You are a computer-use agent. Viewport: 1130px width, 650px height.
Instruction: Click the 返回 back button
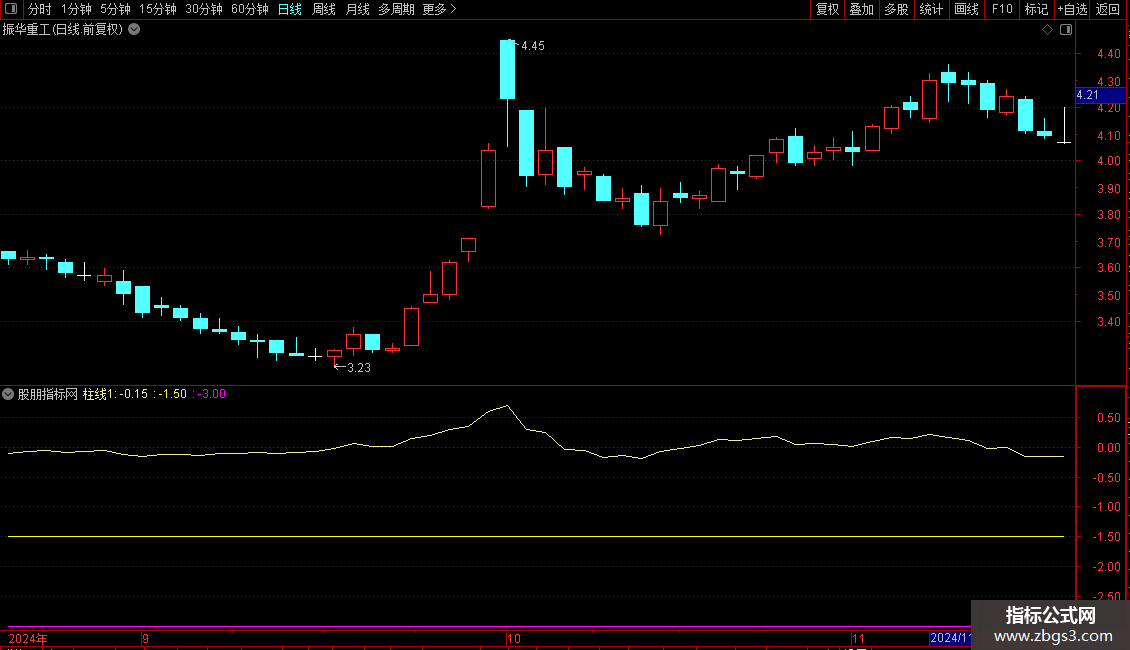1108,9
